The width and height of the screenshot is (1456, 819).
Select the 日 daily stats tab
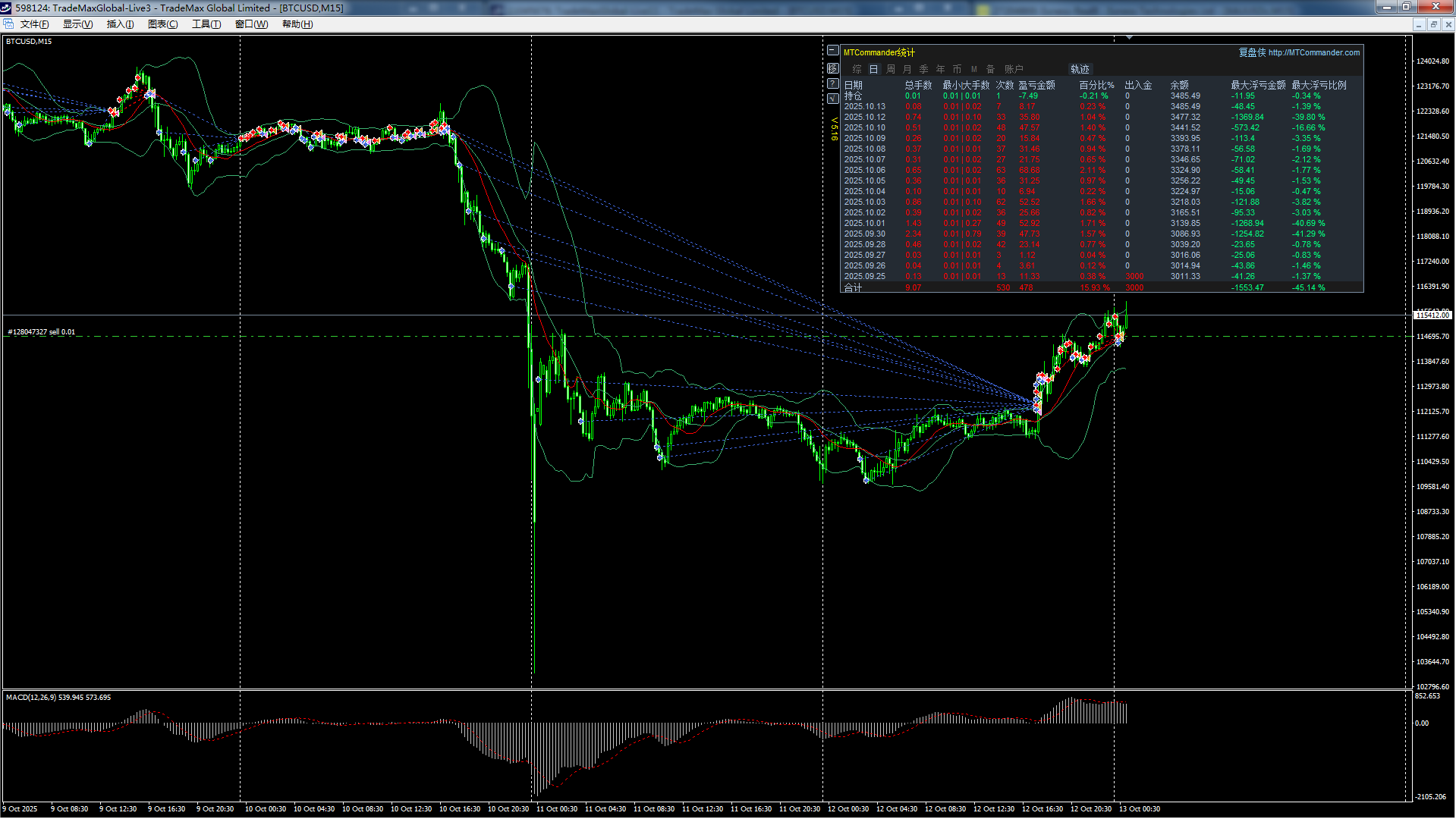click(873, 69)
